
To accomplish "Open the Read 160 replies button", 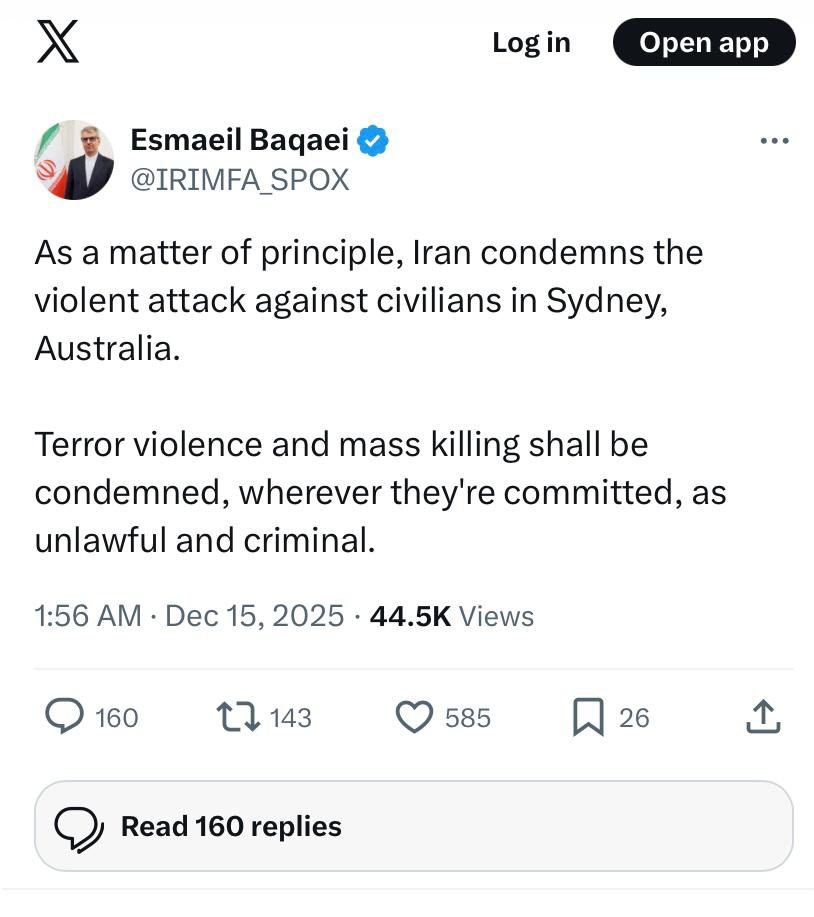I will 413,826.
